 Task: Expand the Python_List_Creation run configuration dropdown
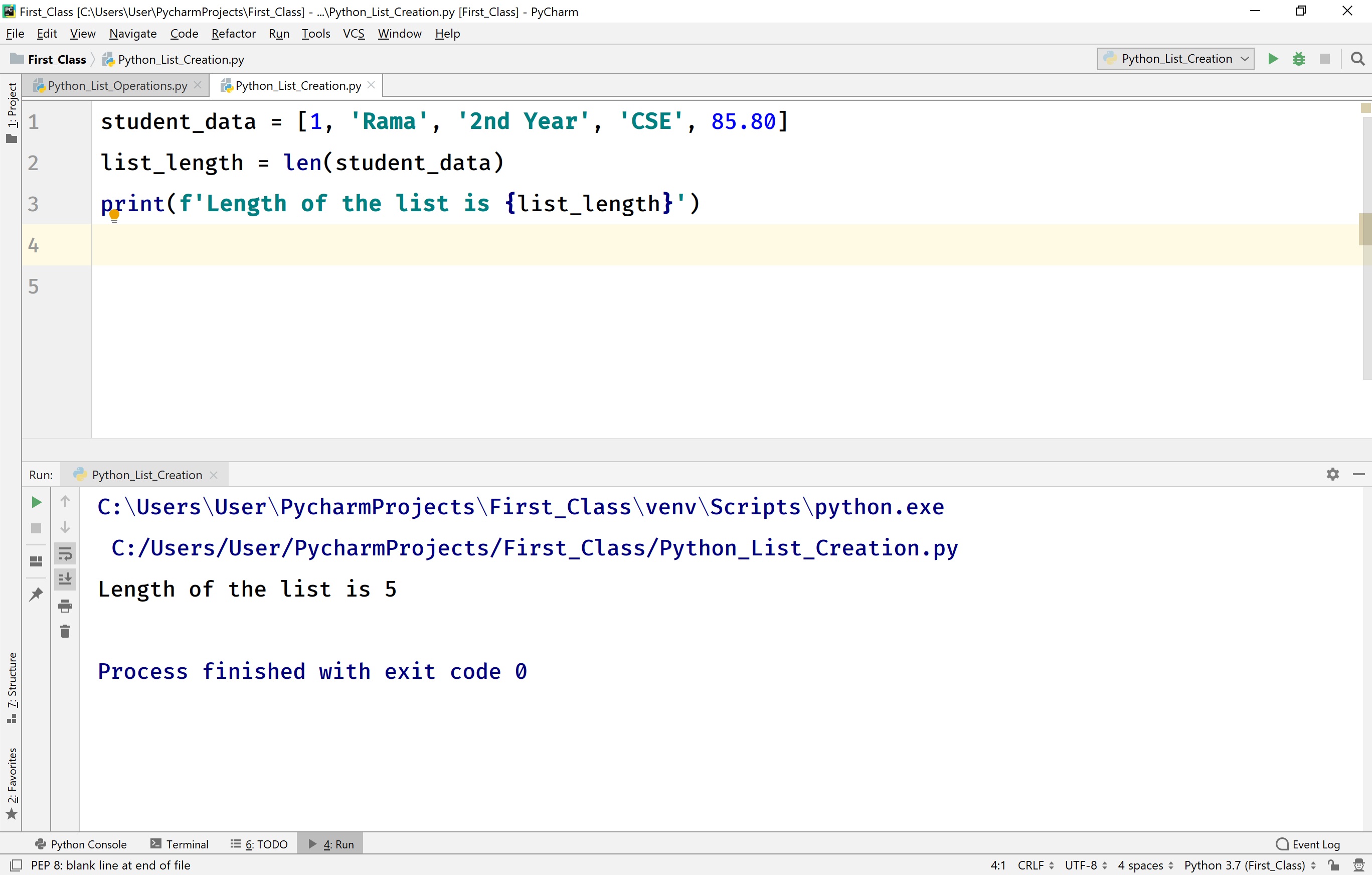[1244, 59]
